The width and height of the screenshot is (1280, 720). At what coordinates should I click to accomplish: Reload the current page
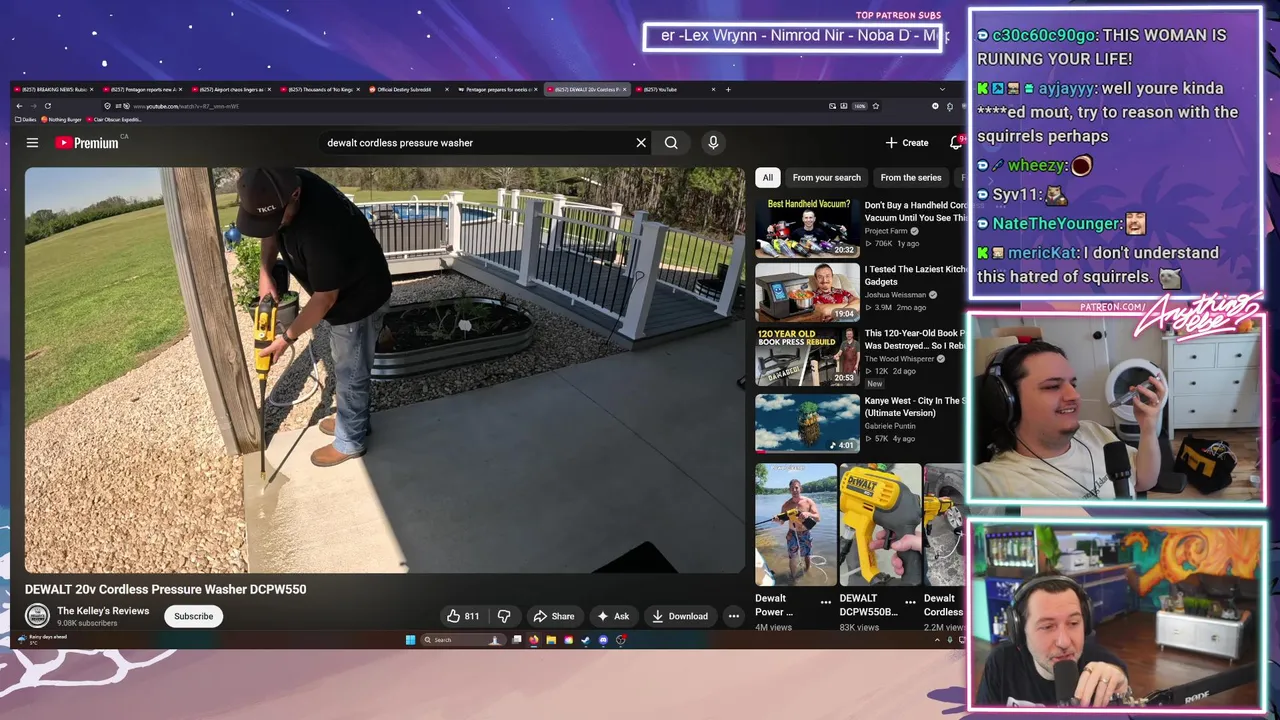[x=47, y=106]
